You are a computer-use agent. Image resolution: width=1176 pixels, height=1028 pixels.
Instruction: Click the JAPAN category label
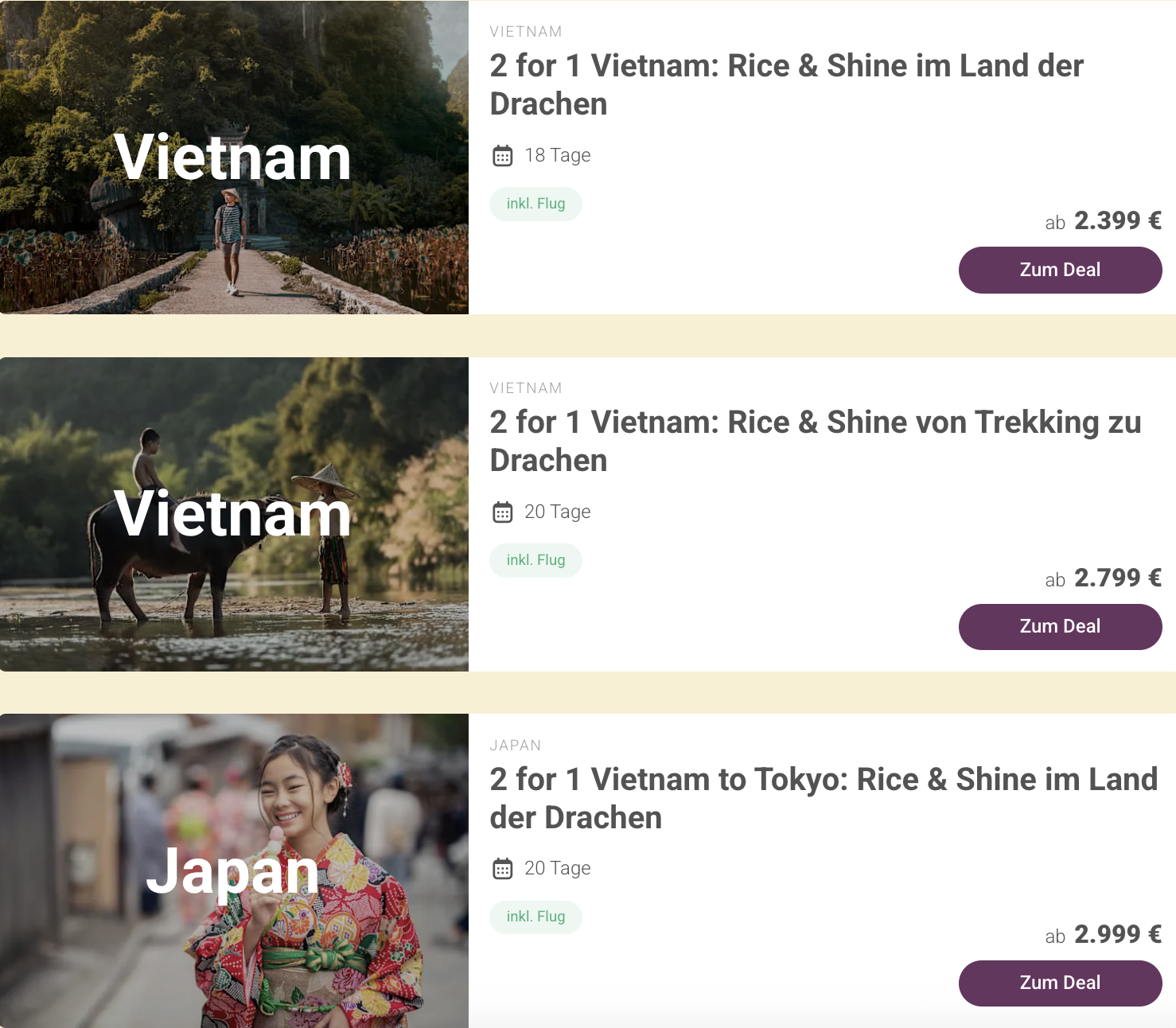coord(516,746)
